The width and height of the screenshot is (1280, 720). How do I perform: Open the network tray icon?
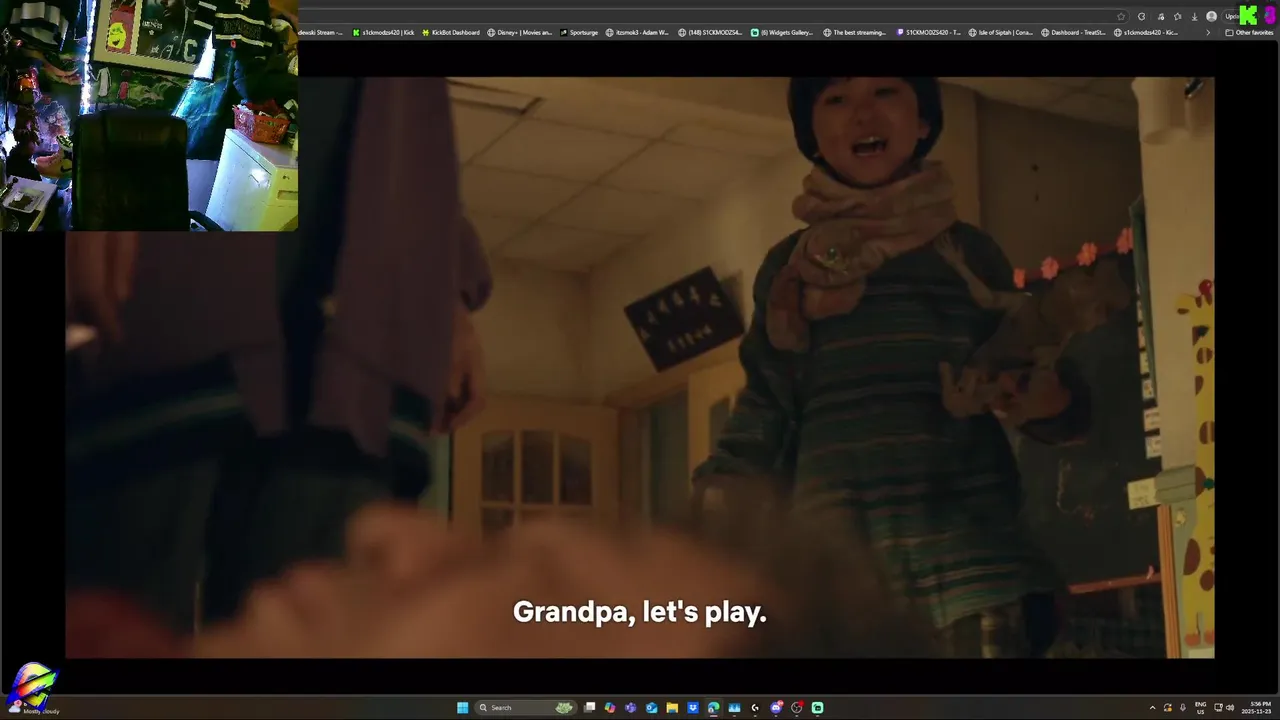click(1218, 708)
